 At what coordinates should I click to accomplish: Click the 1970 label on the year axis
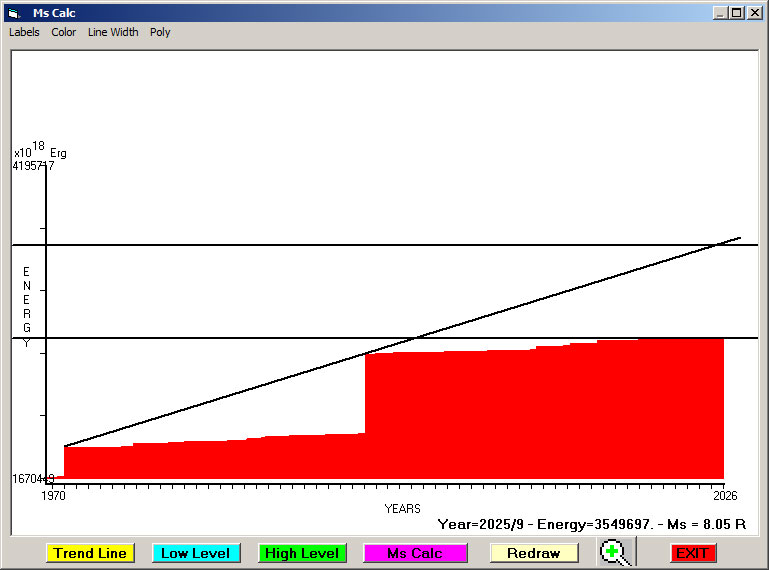52,495
